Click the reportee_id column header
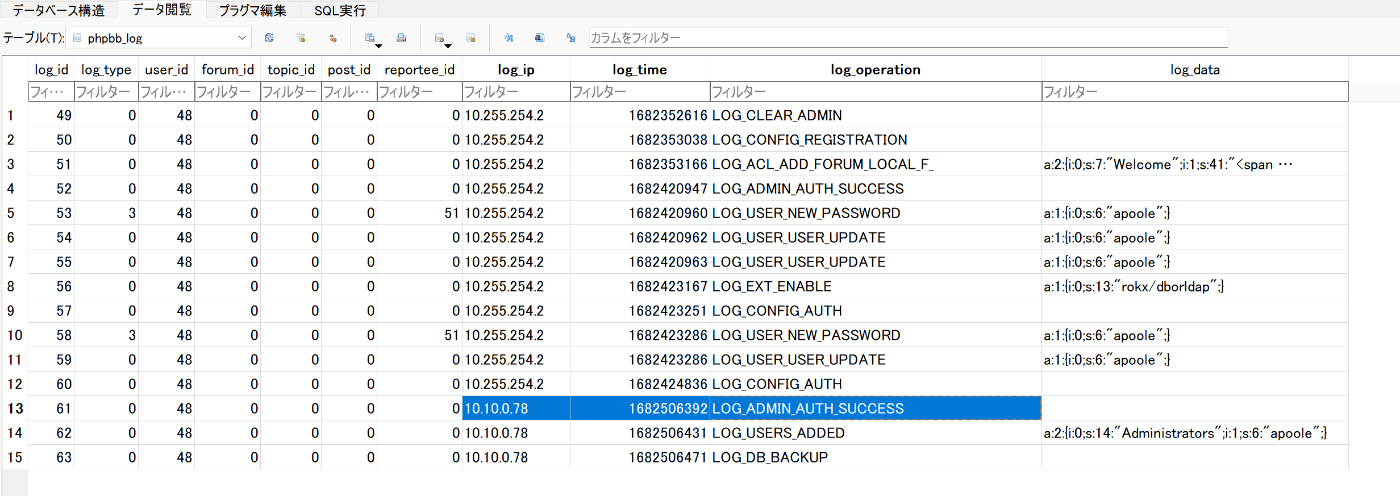This screenshot has height=496, width=1400. (x=419, y=70)
